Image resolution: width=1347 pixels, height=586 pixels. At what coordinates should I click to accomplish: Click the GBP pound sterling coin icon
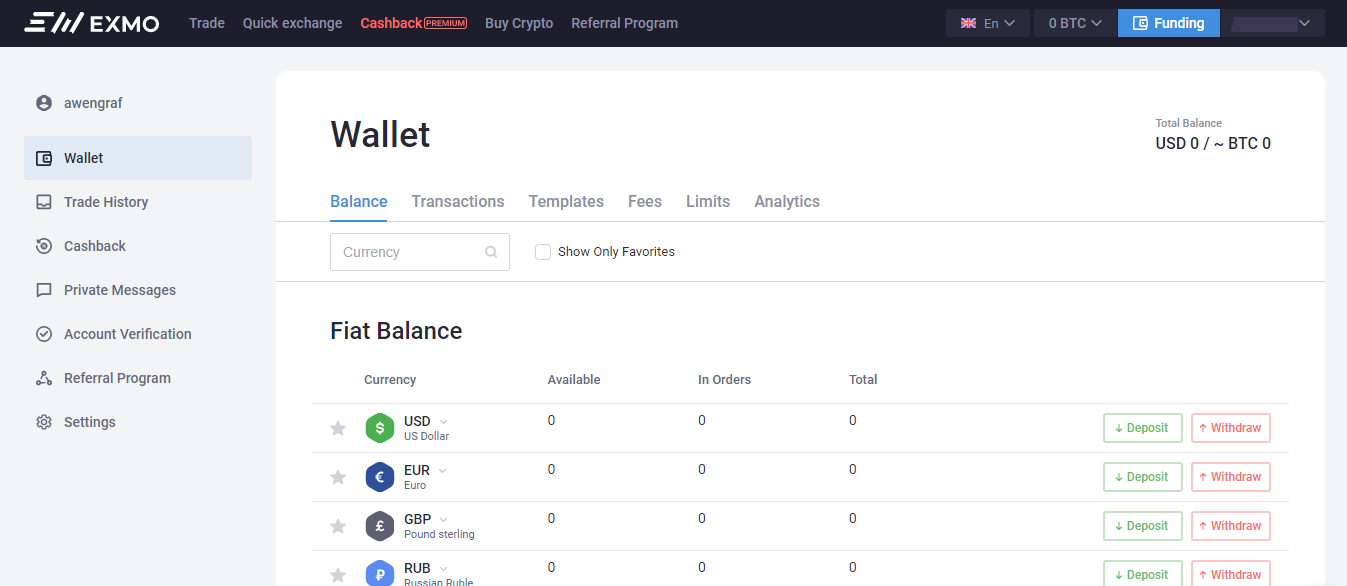point(380,526)
